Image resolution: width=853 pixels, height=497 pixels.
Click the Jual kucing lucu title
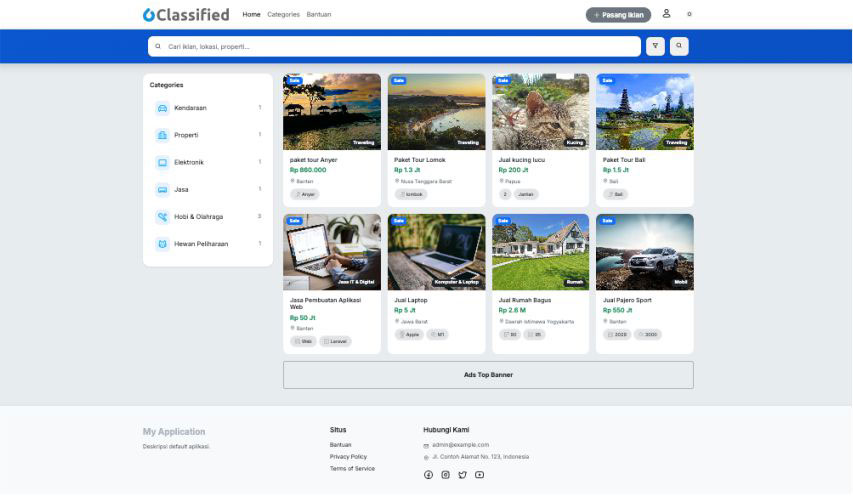point(522,160)
